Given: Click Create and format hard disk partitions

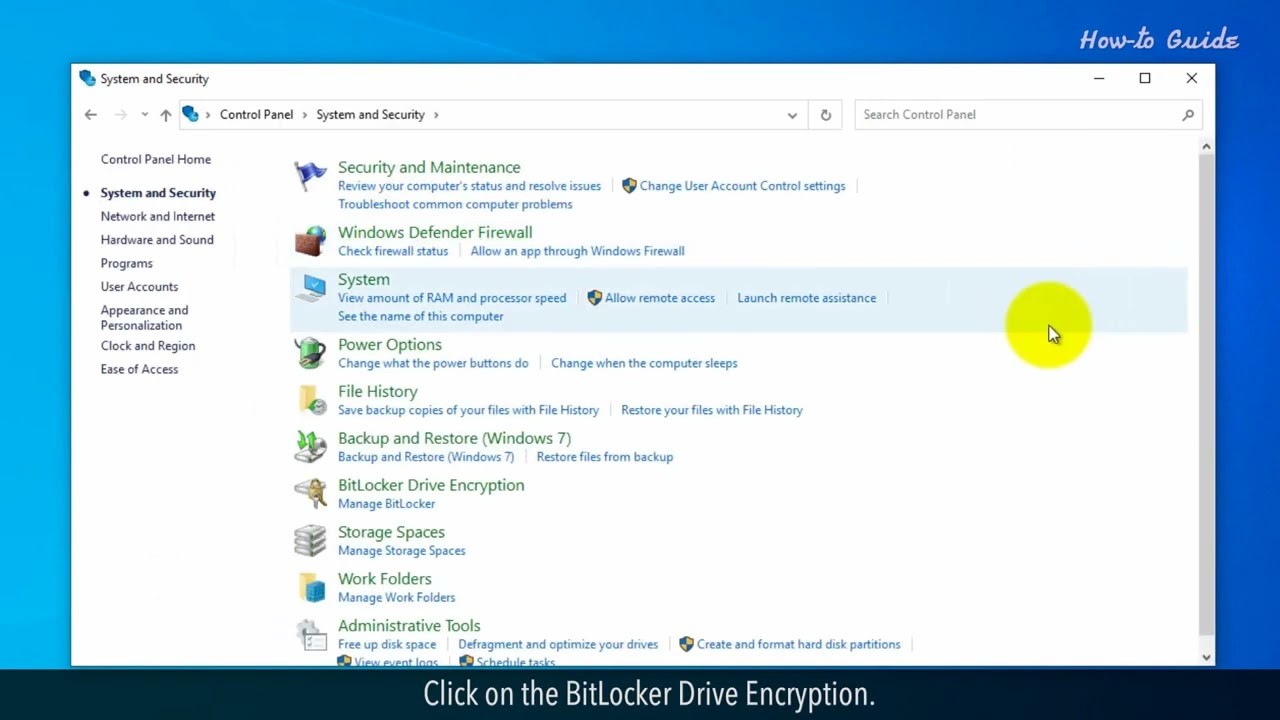Looking at the screenshot, I should coord(798,644).
